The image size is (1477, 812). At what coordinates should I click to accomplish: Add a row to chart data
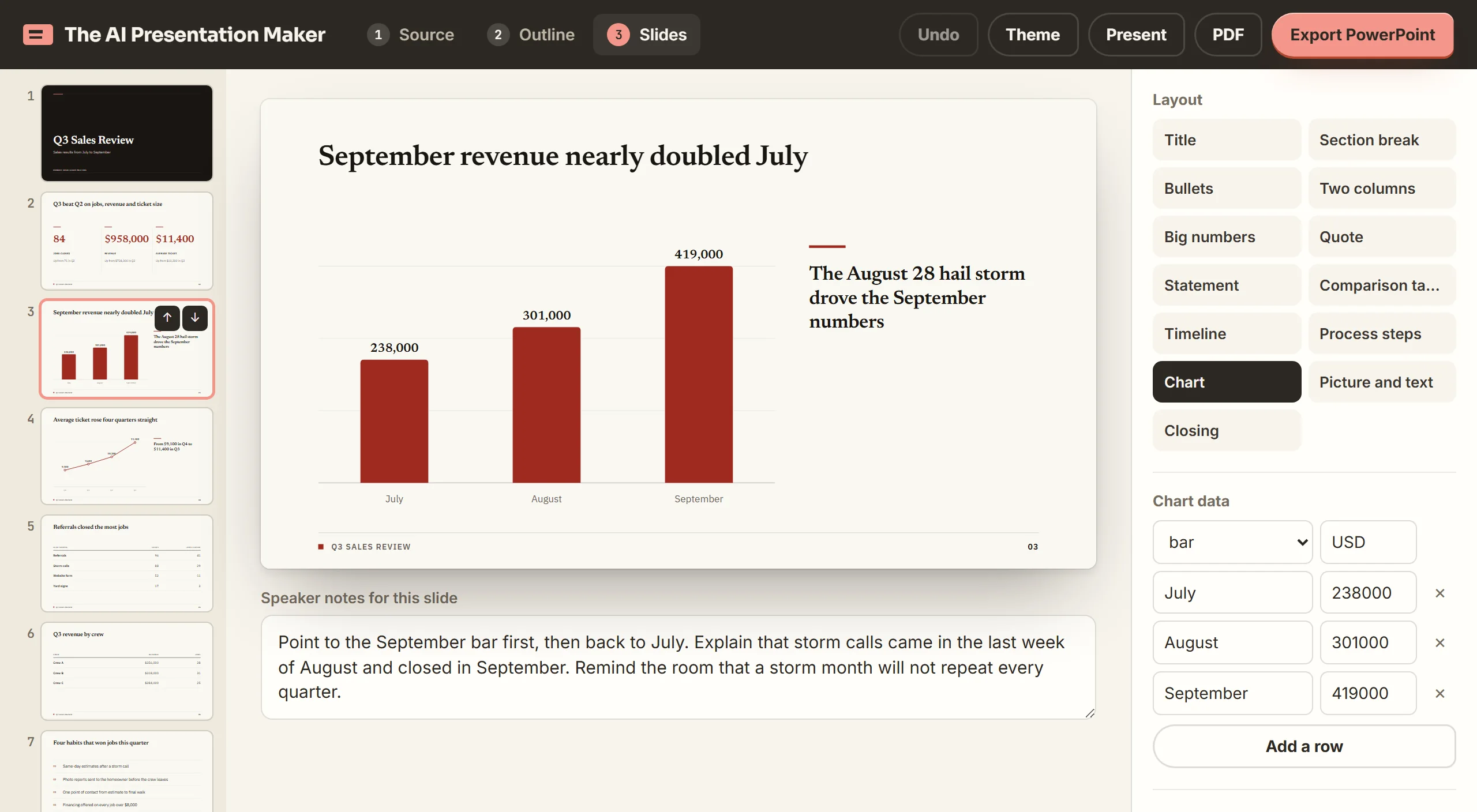click(1304, 746)
